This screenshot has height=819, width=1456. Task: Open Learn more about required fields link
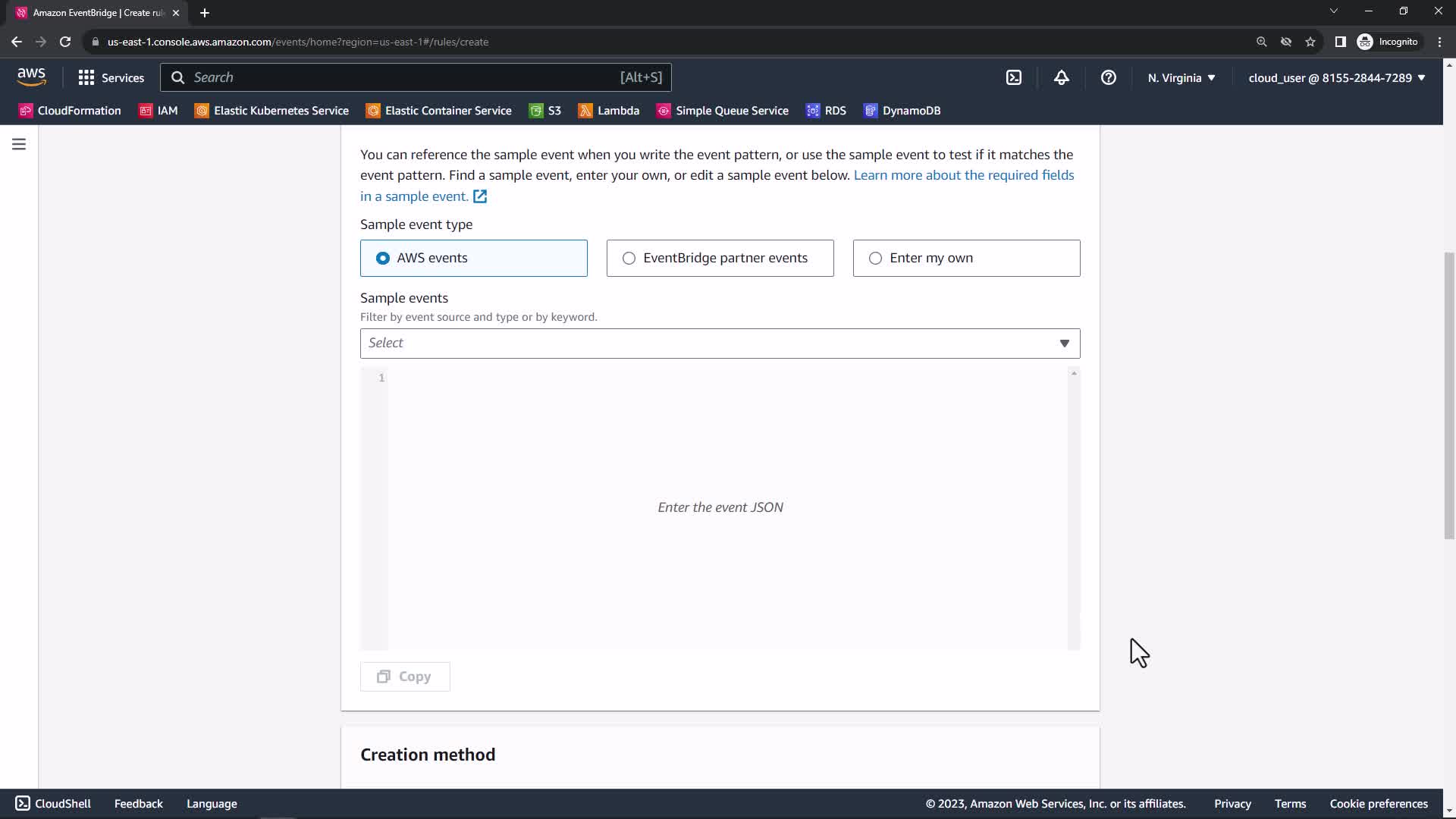click(963, 175)
